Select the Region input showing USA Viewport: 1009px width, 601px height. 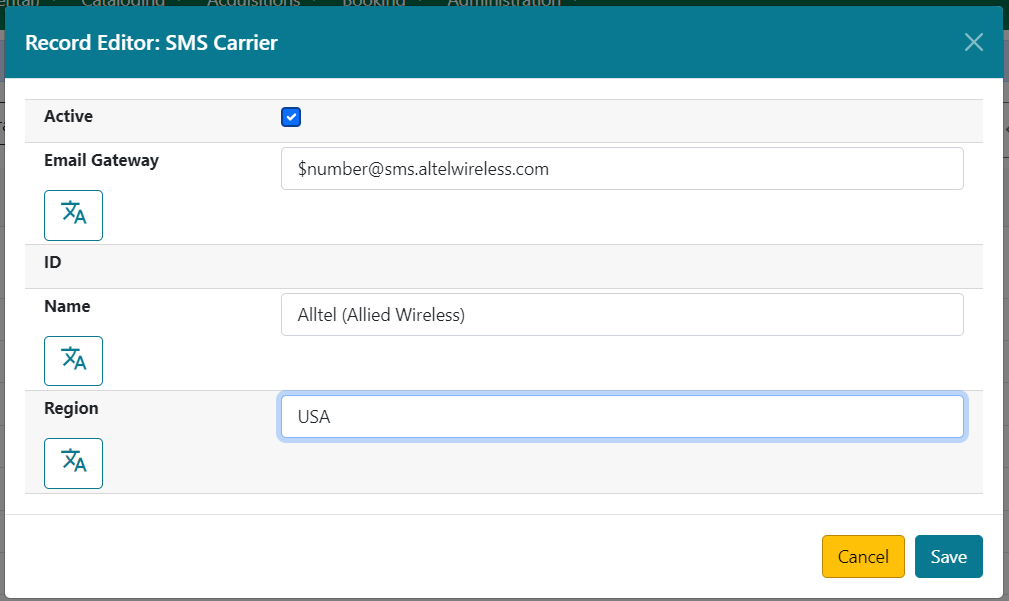tap(622, 417)
